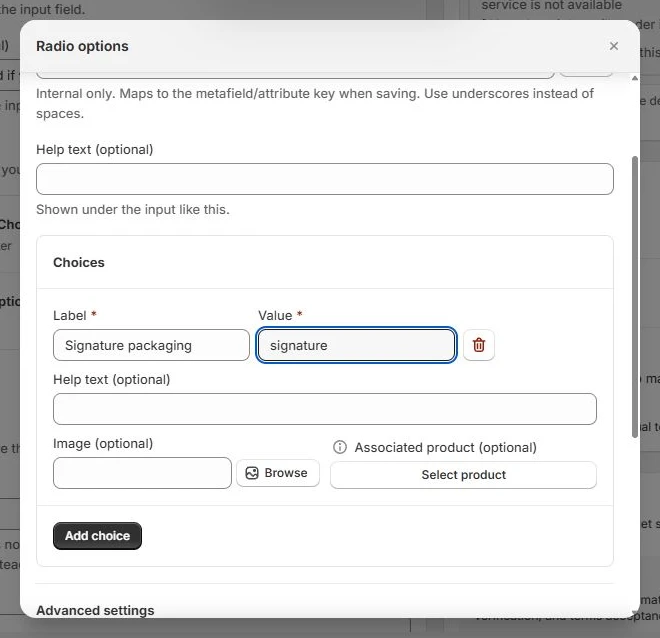The image size is (660, 638).
Task: Click the Associated product (optional) label
Action: pyautogui.click(x=445, y=447)
